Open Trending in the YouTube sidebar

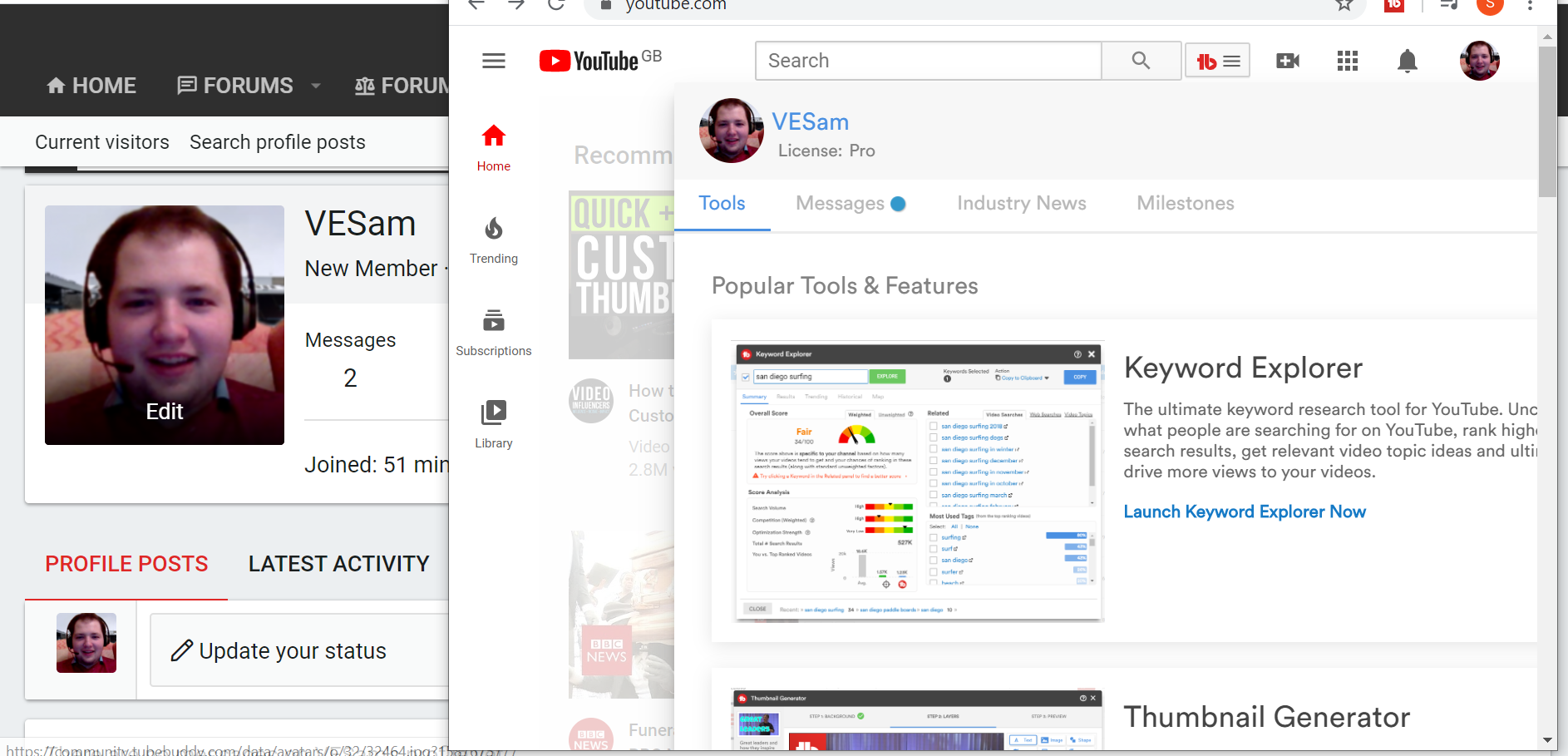(494, 240)
